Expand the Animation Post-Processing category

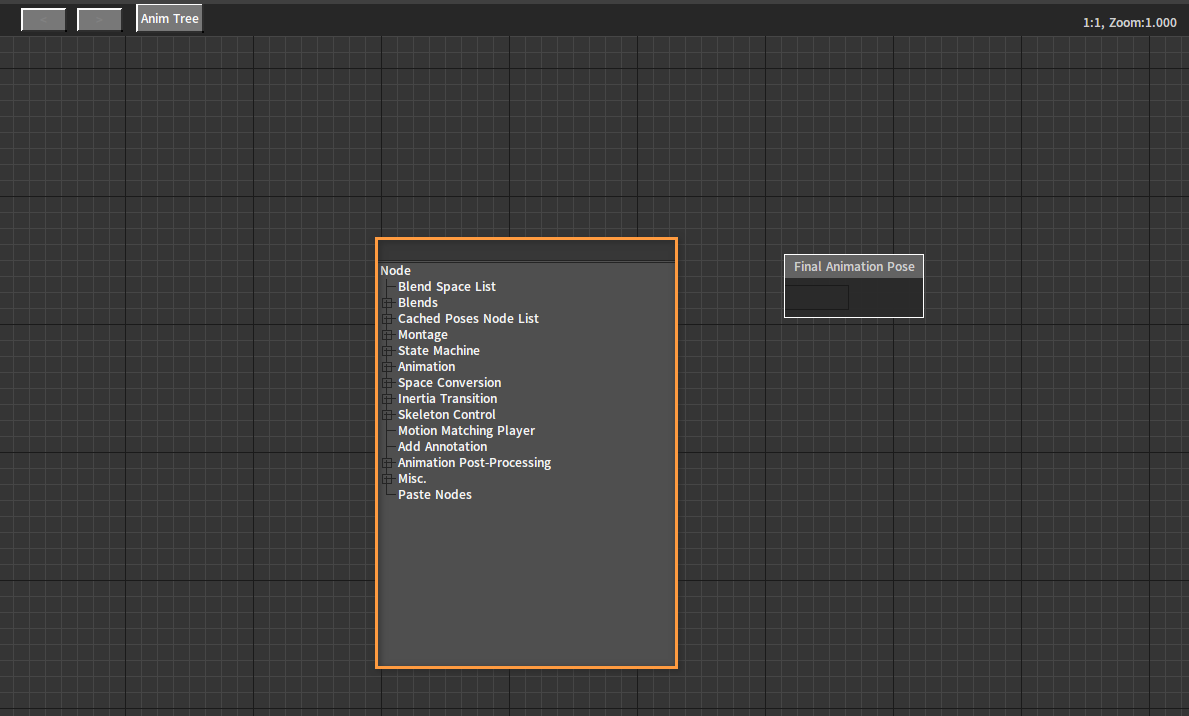coord(387,463)
